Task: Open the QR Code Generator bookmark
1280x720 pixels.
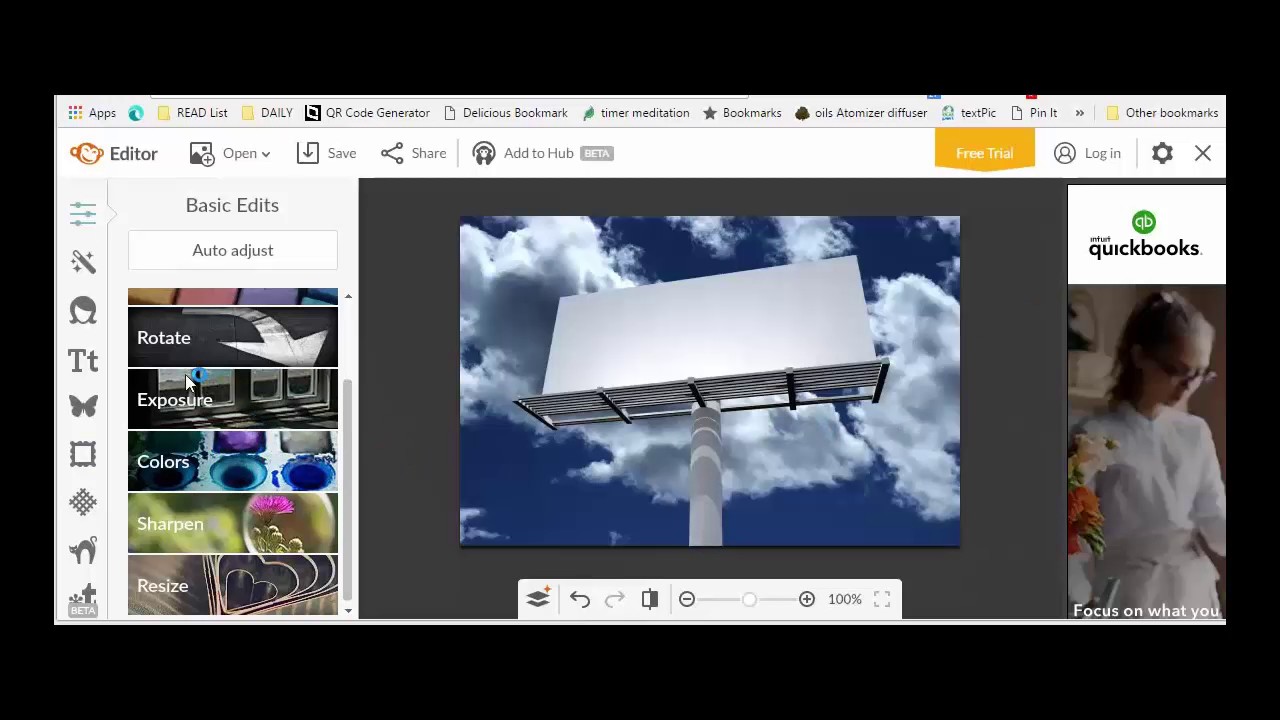Action: [367, 113]
